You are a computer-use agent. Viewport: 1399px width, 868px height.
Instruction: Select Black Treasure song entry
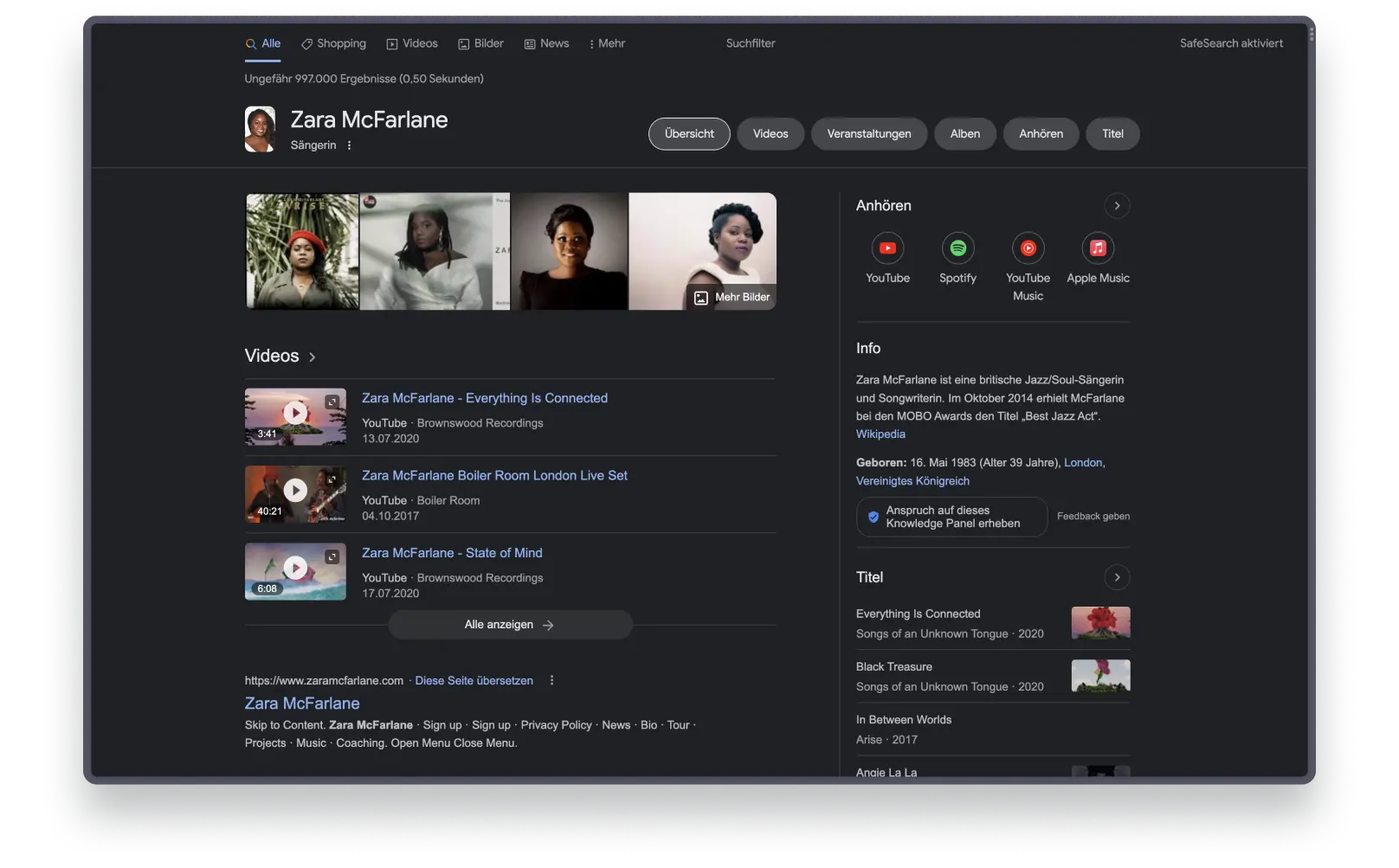coord(993,676)
